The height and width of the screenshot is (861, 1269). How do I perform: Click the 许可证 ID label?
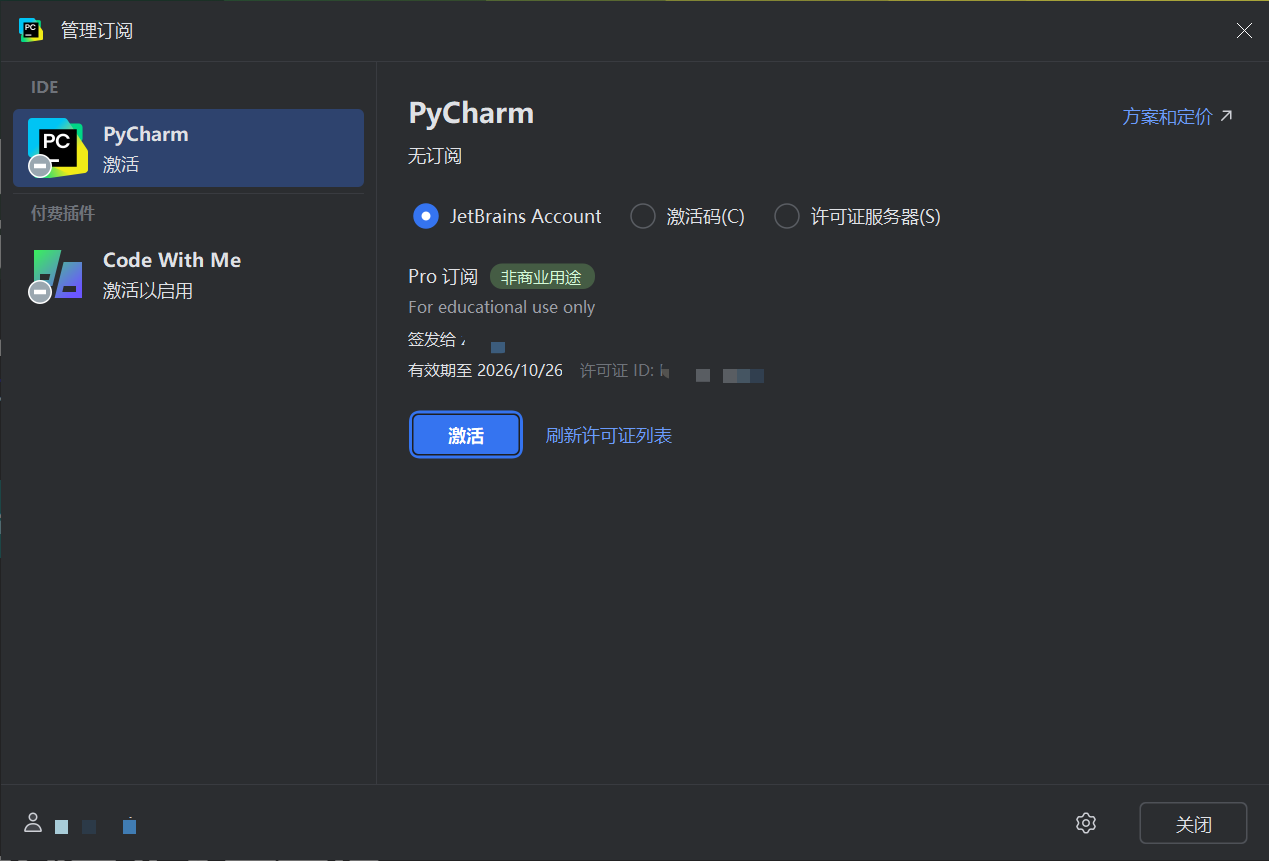[x=617, y=371]
